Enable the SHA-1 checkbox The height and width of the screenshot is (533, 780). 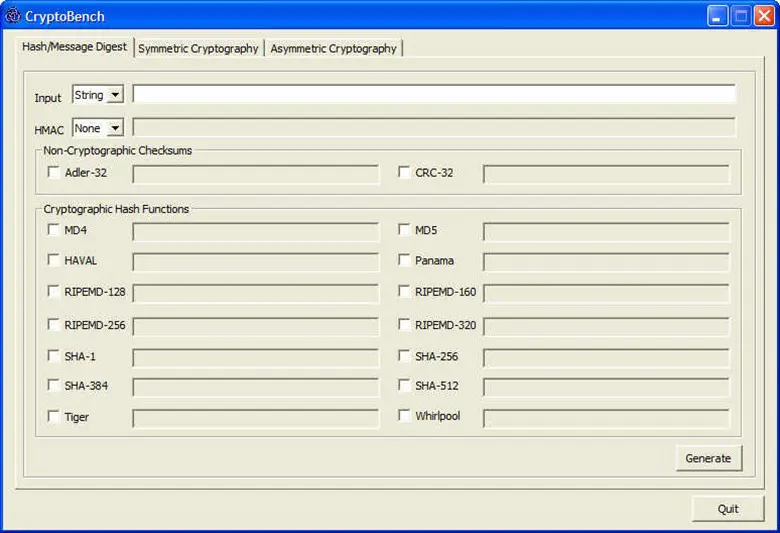click(x=54, y=355)
